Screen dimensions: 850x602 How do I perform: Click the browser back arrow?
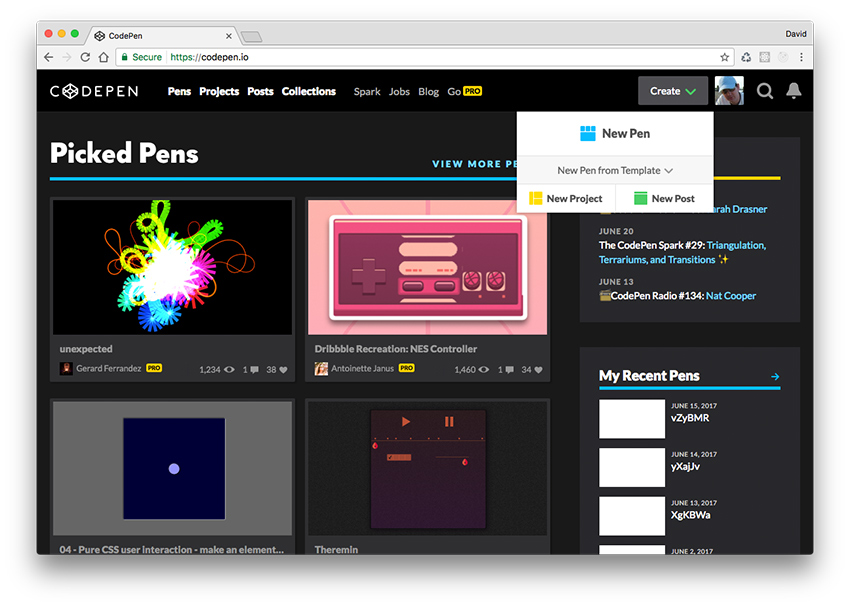(49, 57)
